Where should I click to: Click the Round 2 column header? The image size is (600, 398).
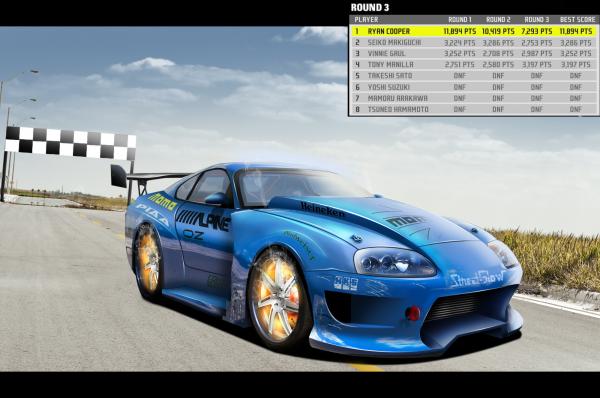pyautogui.click(x=498, y=20)
